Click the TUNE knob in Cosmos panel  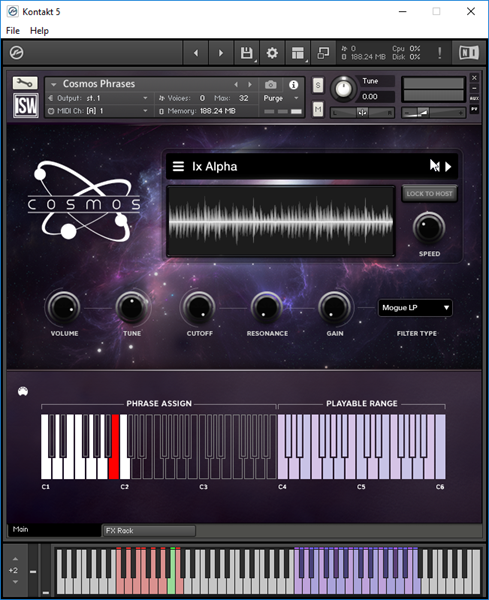click(x=132, y=307)
